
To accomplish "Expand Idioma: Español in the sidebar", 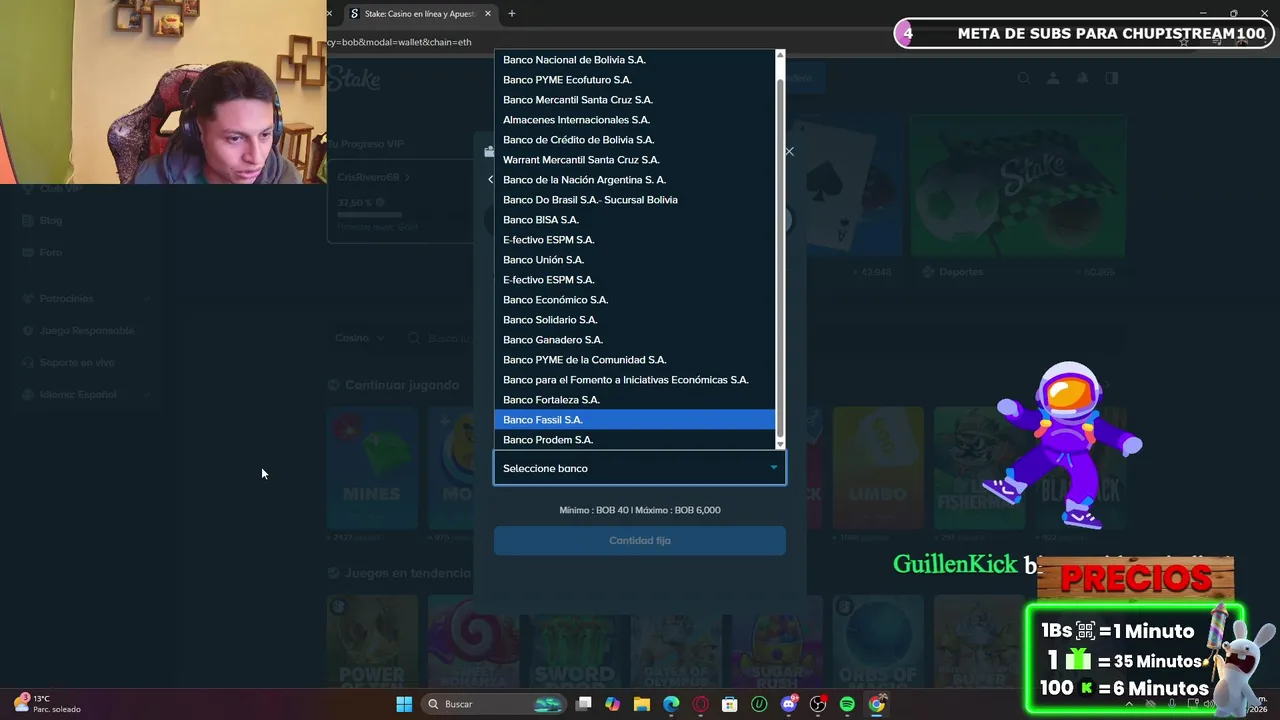I will tap(85, 395).
